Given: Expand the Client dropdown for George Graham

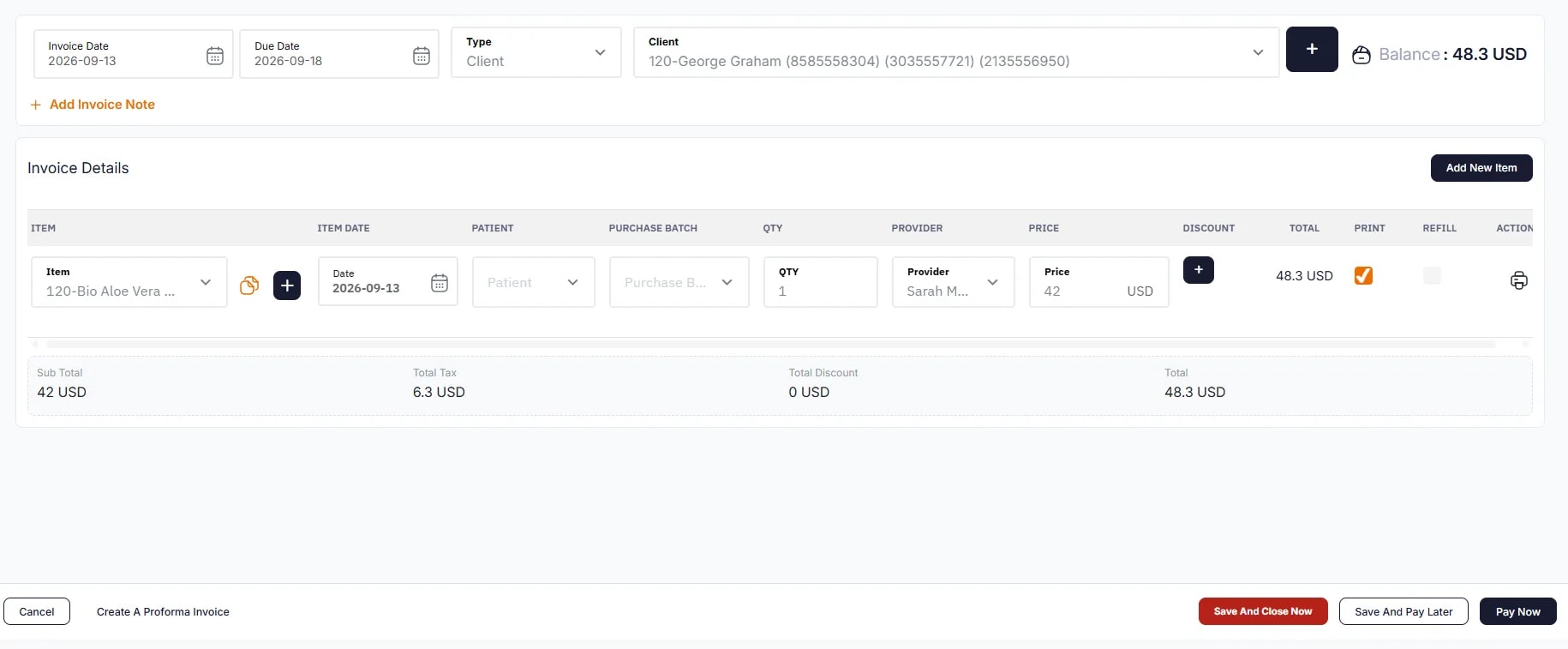Looking at the screenshot, I should (x=956, y=52).
